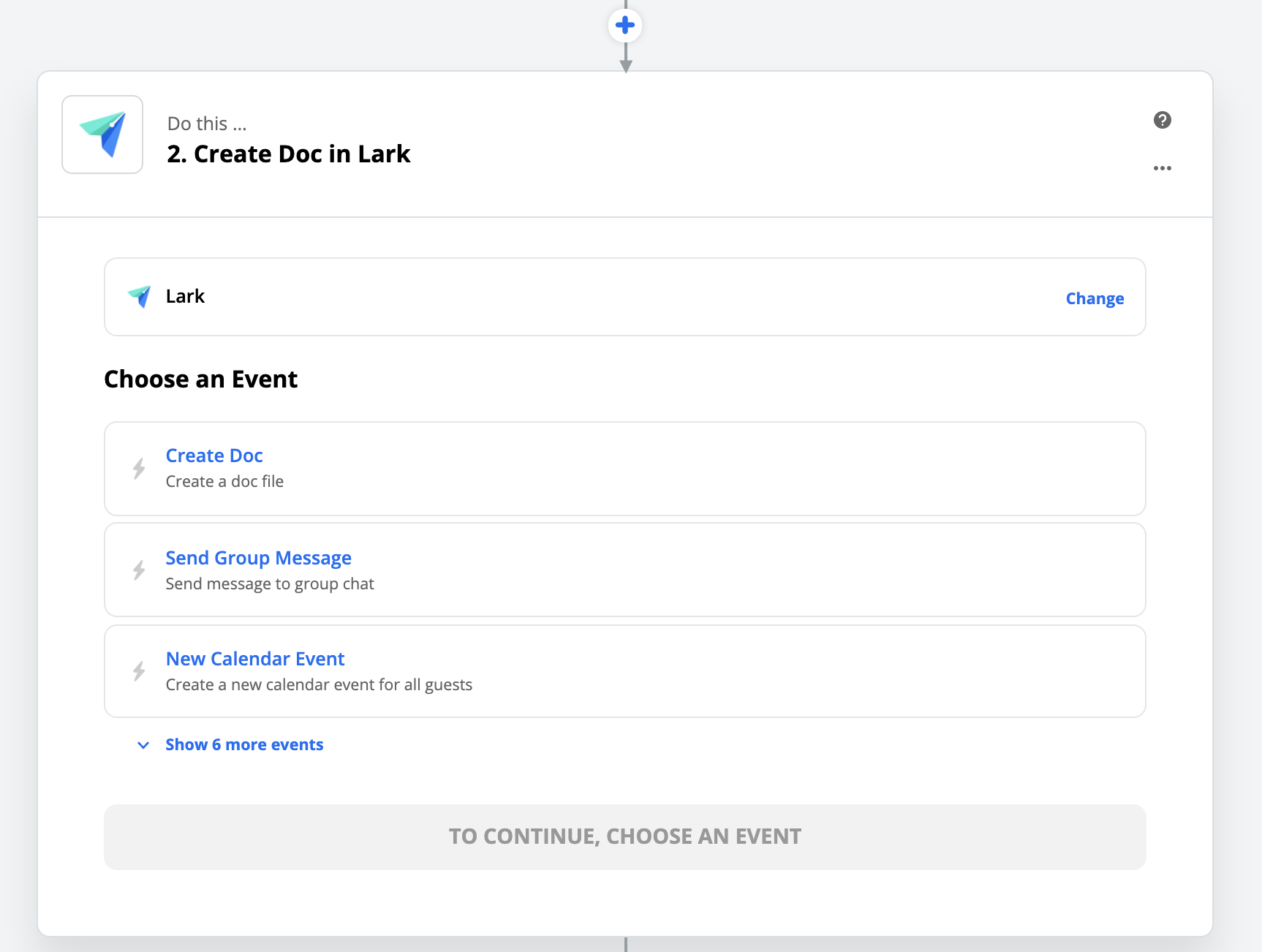
Task: Click lightning icon beside Send Group Message
Action: tap(139, 570)
